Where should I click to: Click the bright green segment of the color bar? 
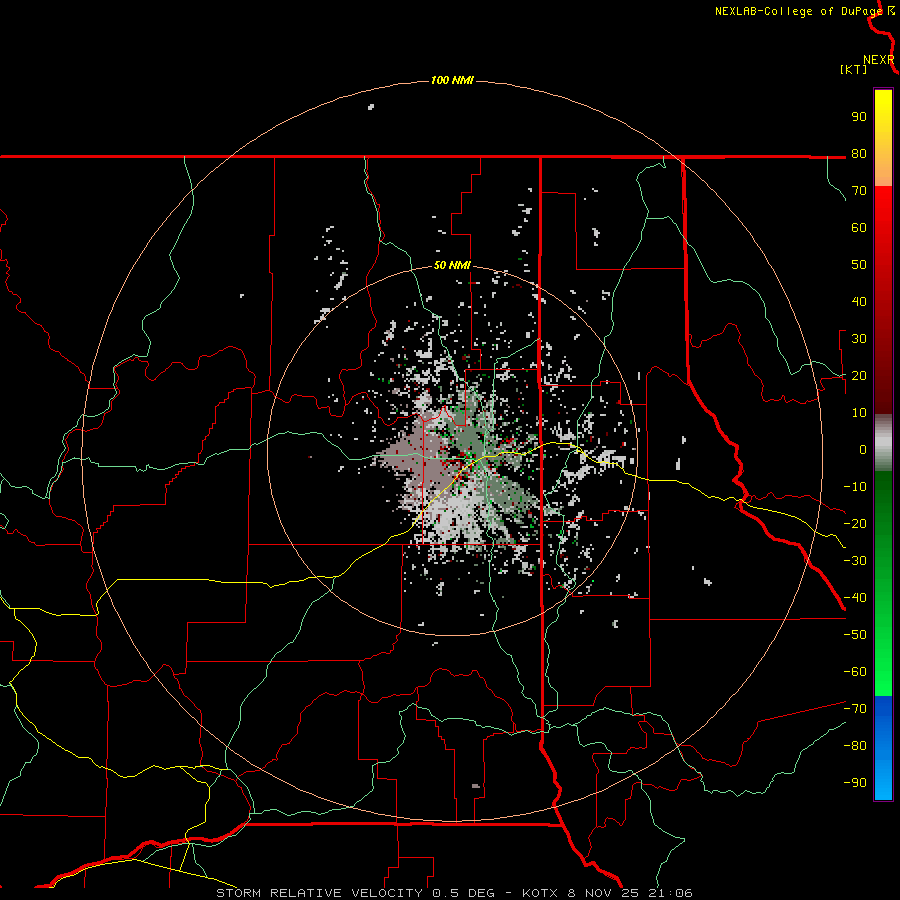pyautogui.click(x=883, y=583)
